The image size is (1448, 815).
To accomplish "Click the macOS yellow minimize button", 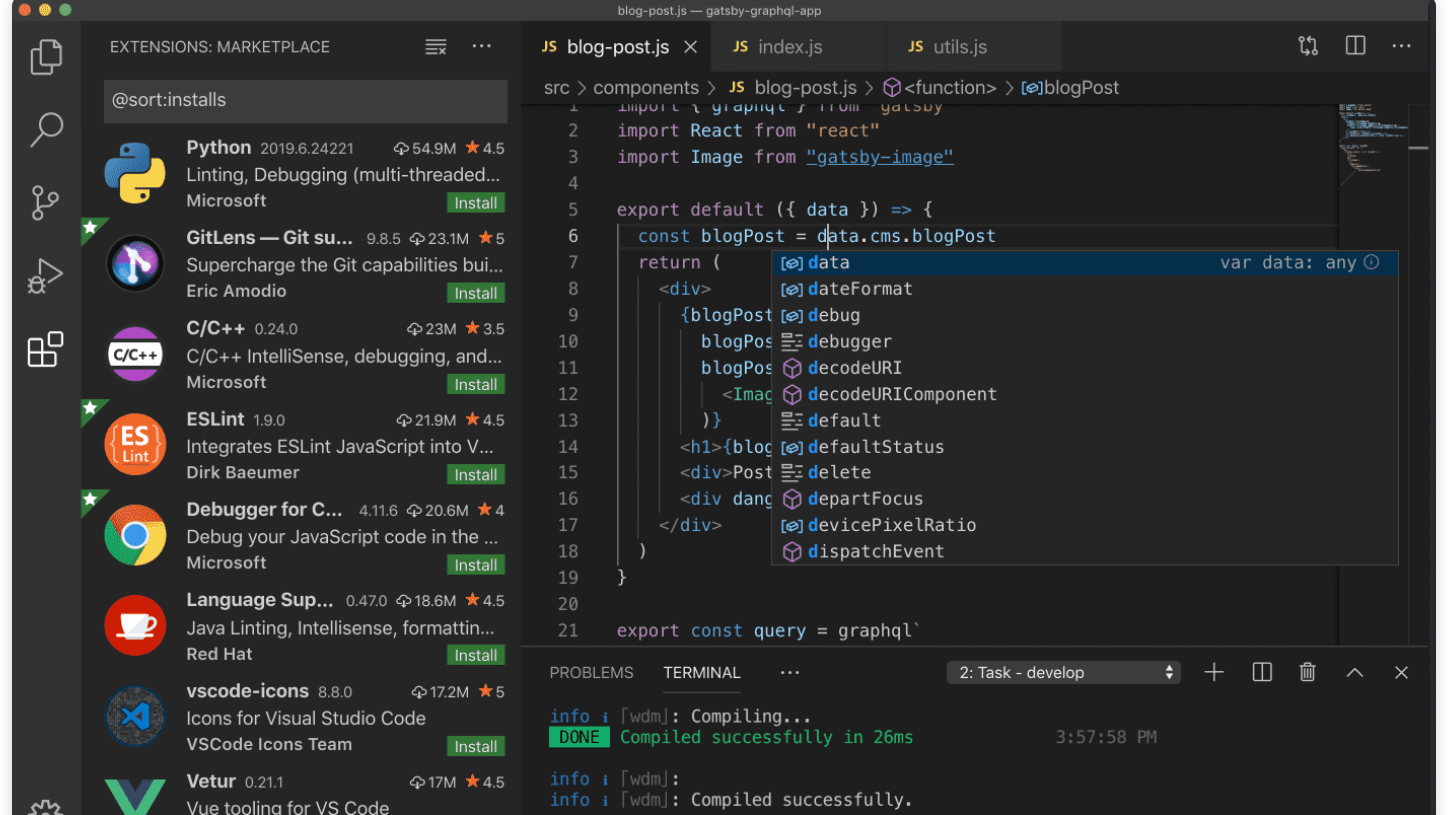I will click(45, 10).
